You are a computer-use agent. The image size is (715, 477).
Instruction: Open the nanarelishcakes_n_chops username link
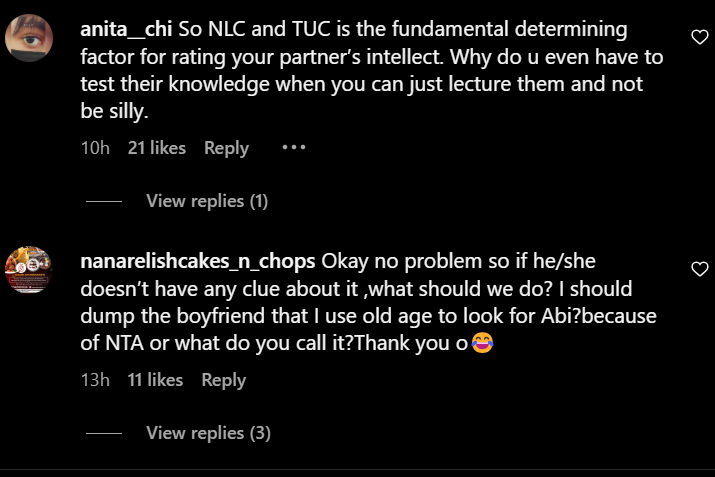198,262
